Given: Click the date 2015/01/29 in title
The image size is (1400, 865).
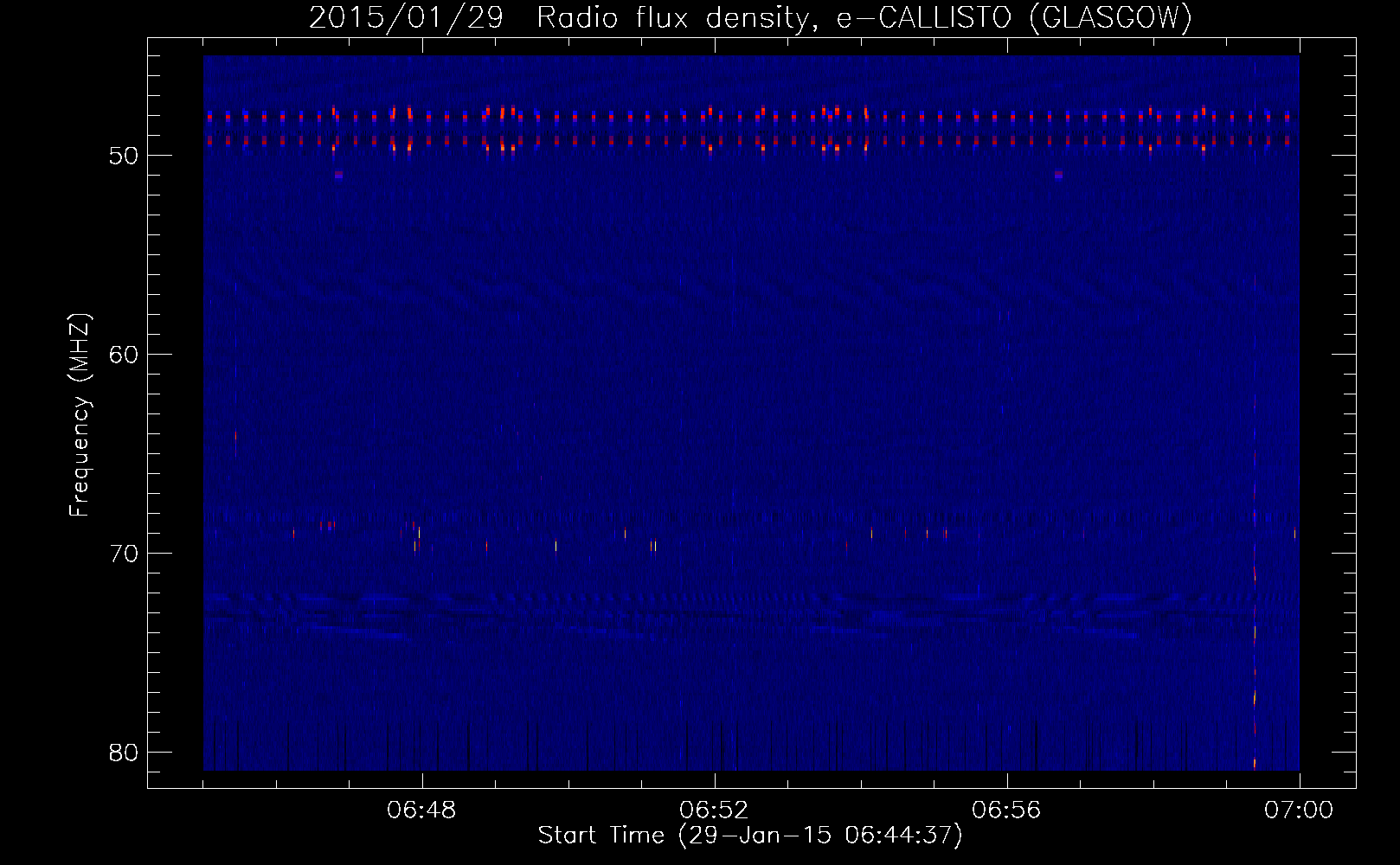Looking at the screenshot, I should click(406, 17).
